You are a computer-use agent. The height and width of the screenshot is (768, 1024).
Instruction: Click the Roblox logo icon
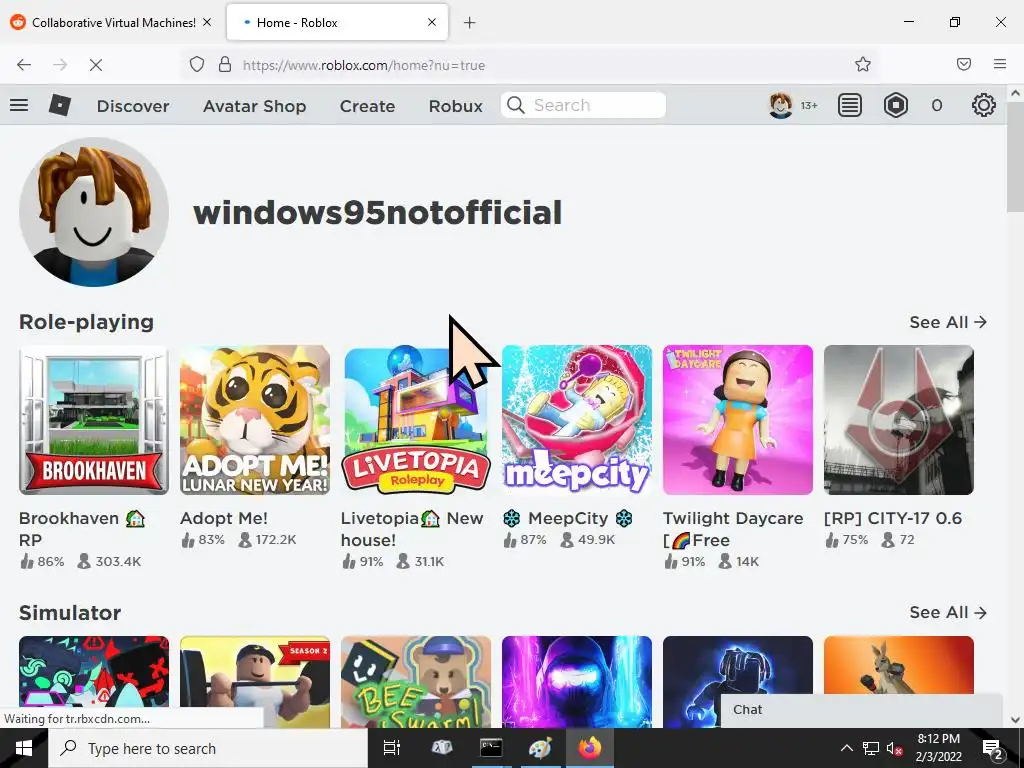(x=60, y=105)
